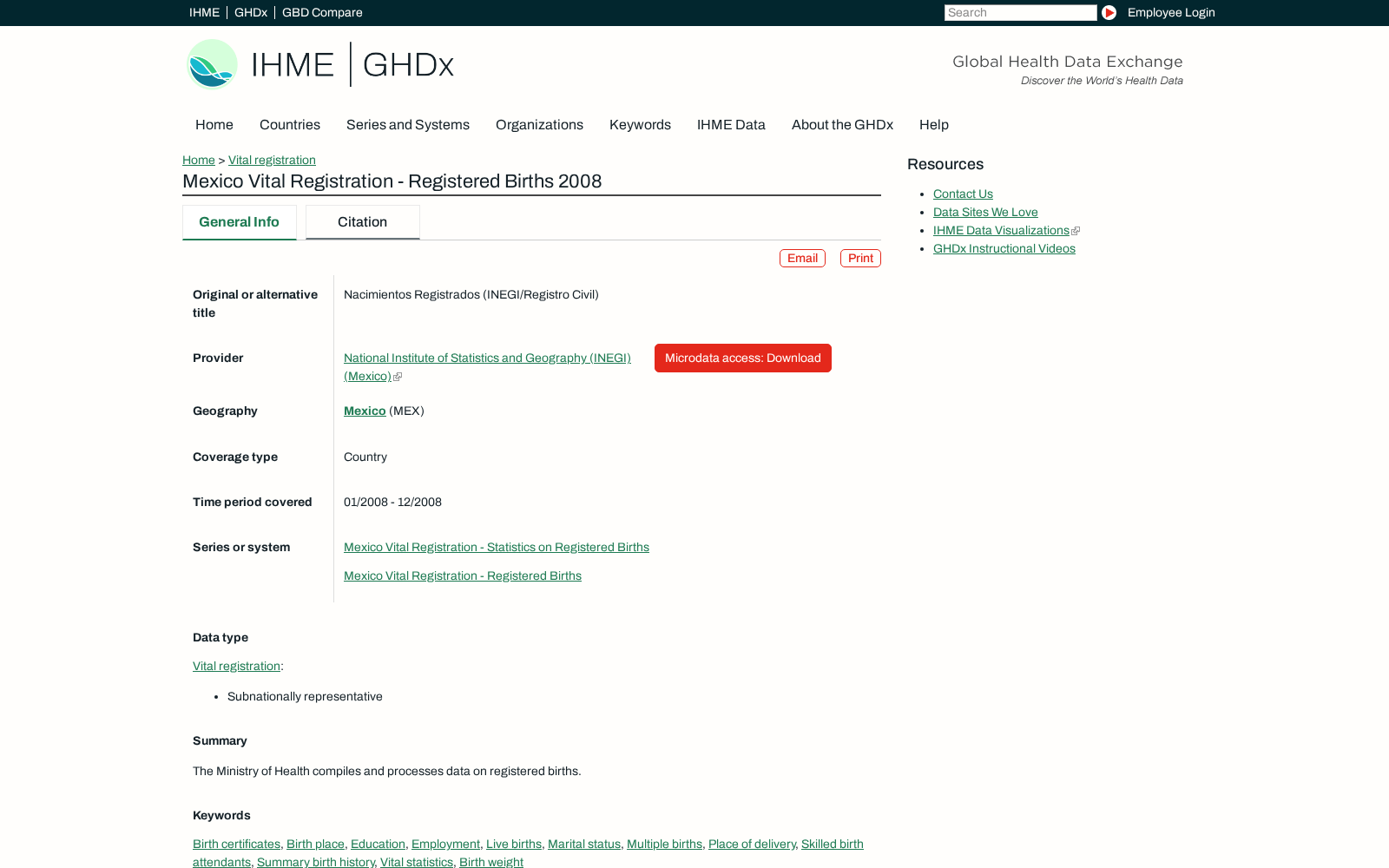
Task: Click the Global Health Data Exchange tagline
Action: click(1068, 62)
